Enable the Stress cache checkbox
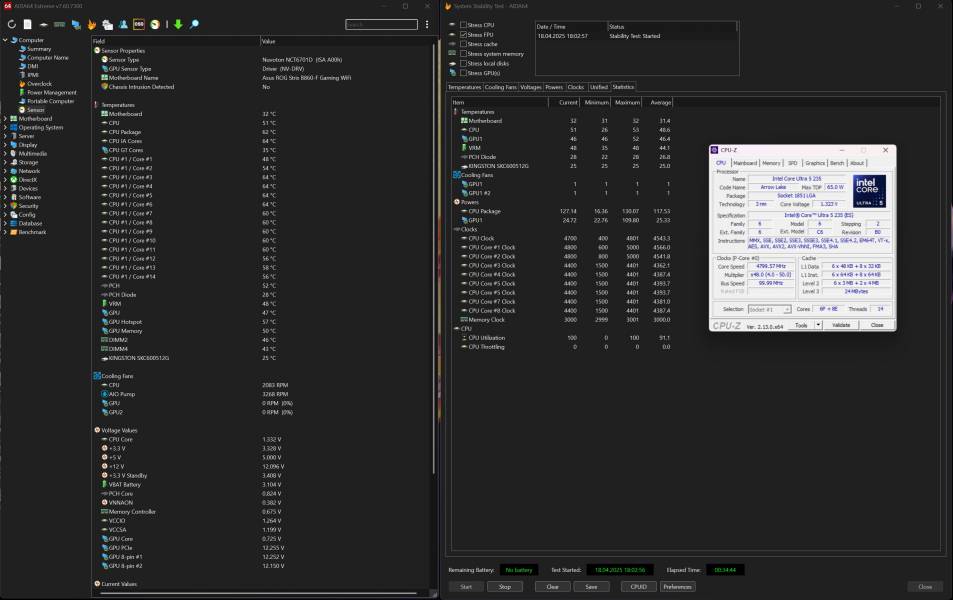Viewport: 953px width, 600px height. pyautogui.click(x=463, y=44)
